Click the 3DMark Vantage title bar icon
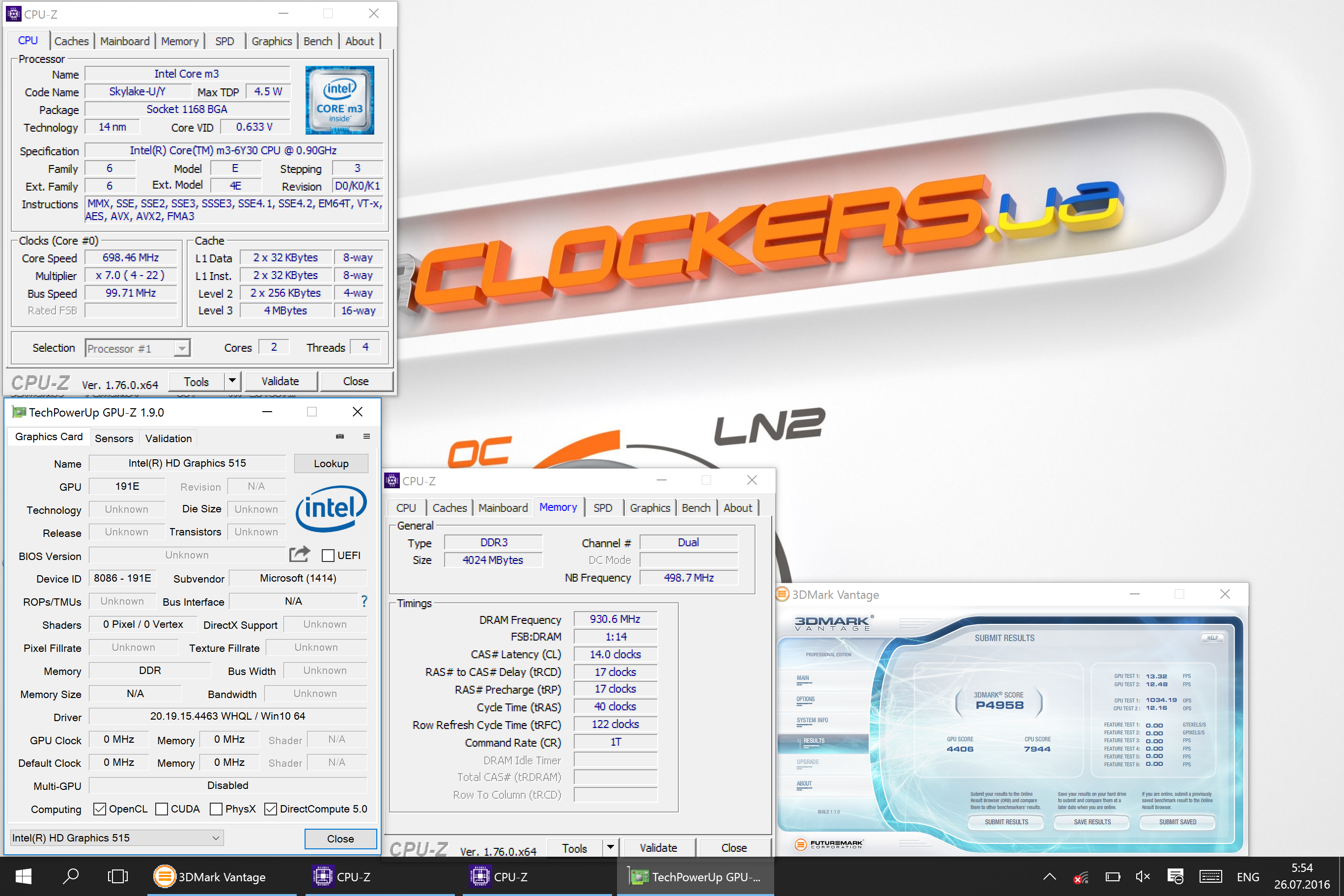This screenshot has width=1344, height=896. [x=783, y=594]
